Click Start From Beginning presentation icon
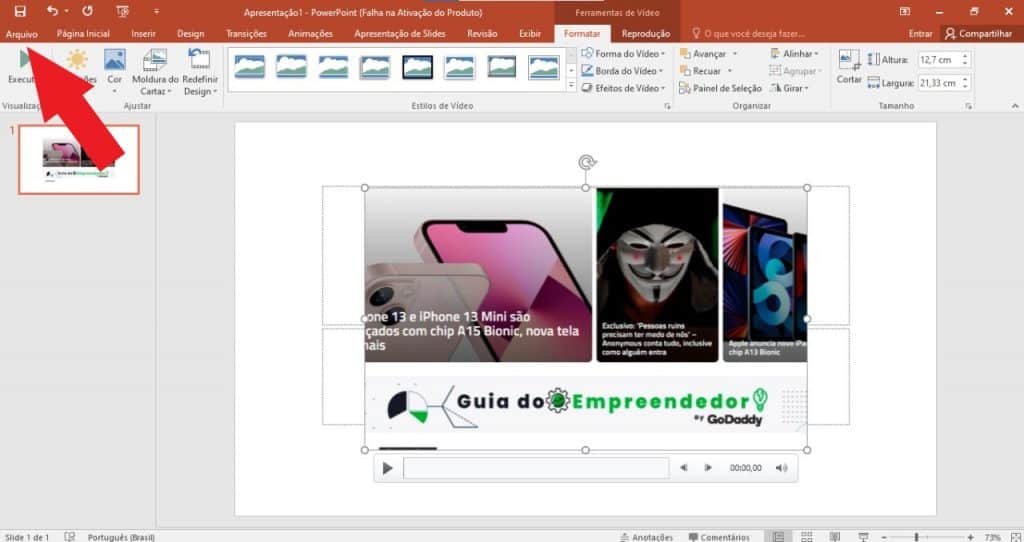The height and width of the screenshot is (542, 1024). point(121,11)
